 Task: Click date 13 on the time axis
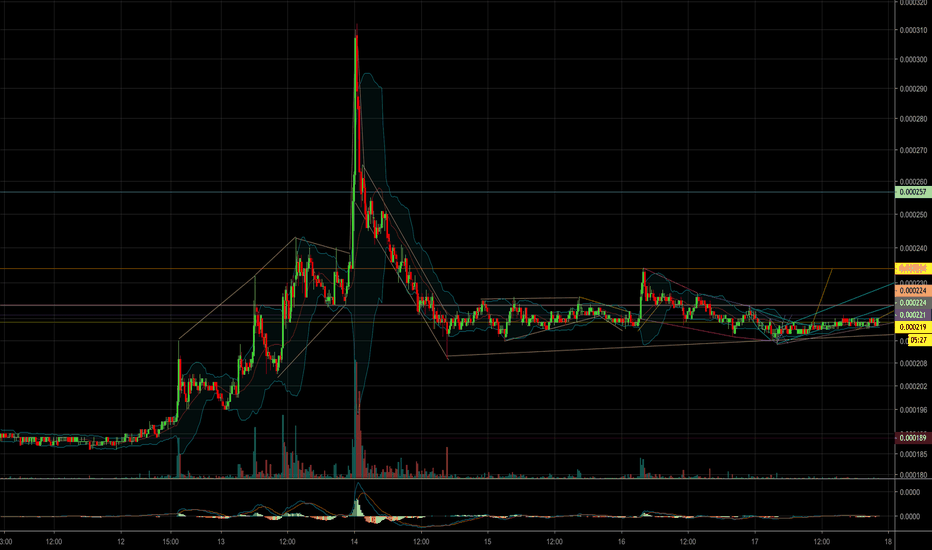[221, 542]
